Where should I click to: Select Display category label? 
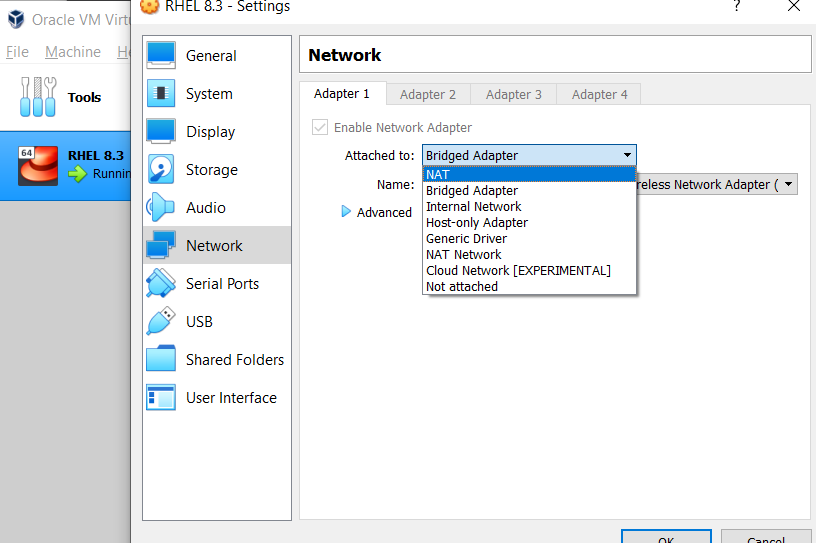[211, 132]
